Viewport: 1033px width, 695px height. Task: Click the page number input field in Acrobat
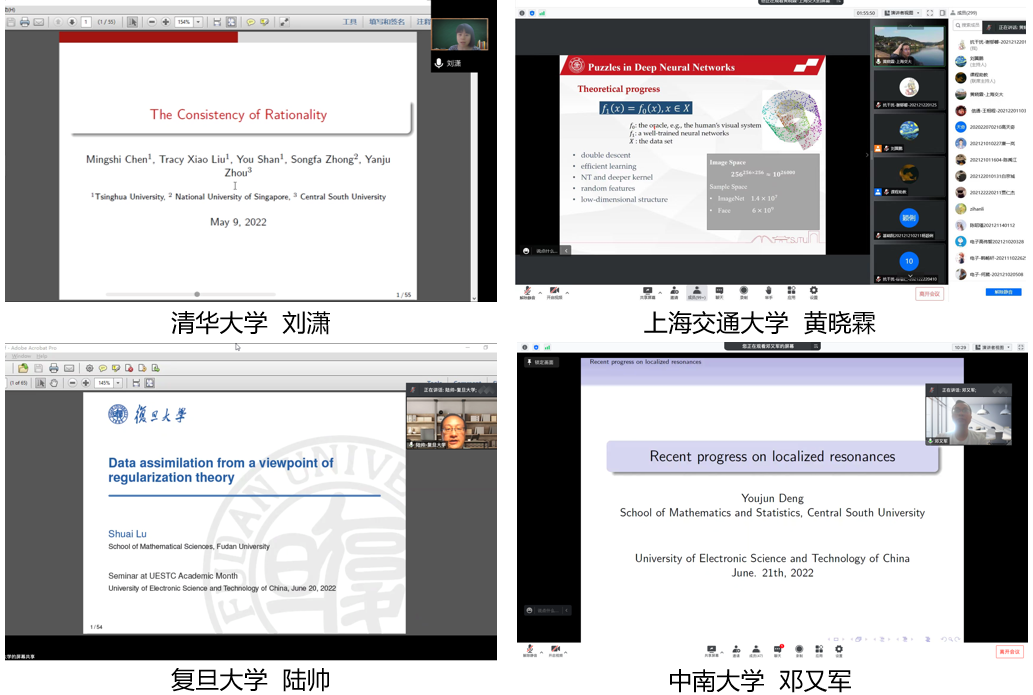(x=86, y=21)
